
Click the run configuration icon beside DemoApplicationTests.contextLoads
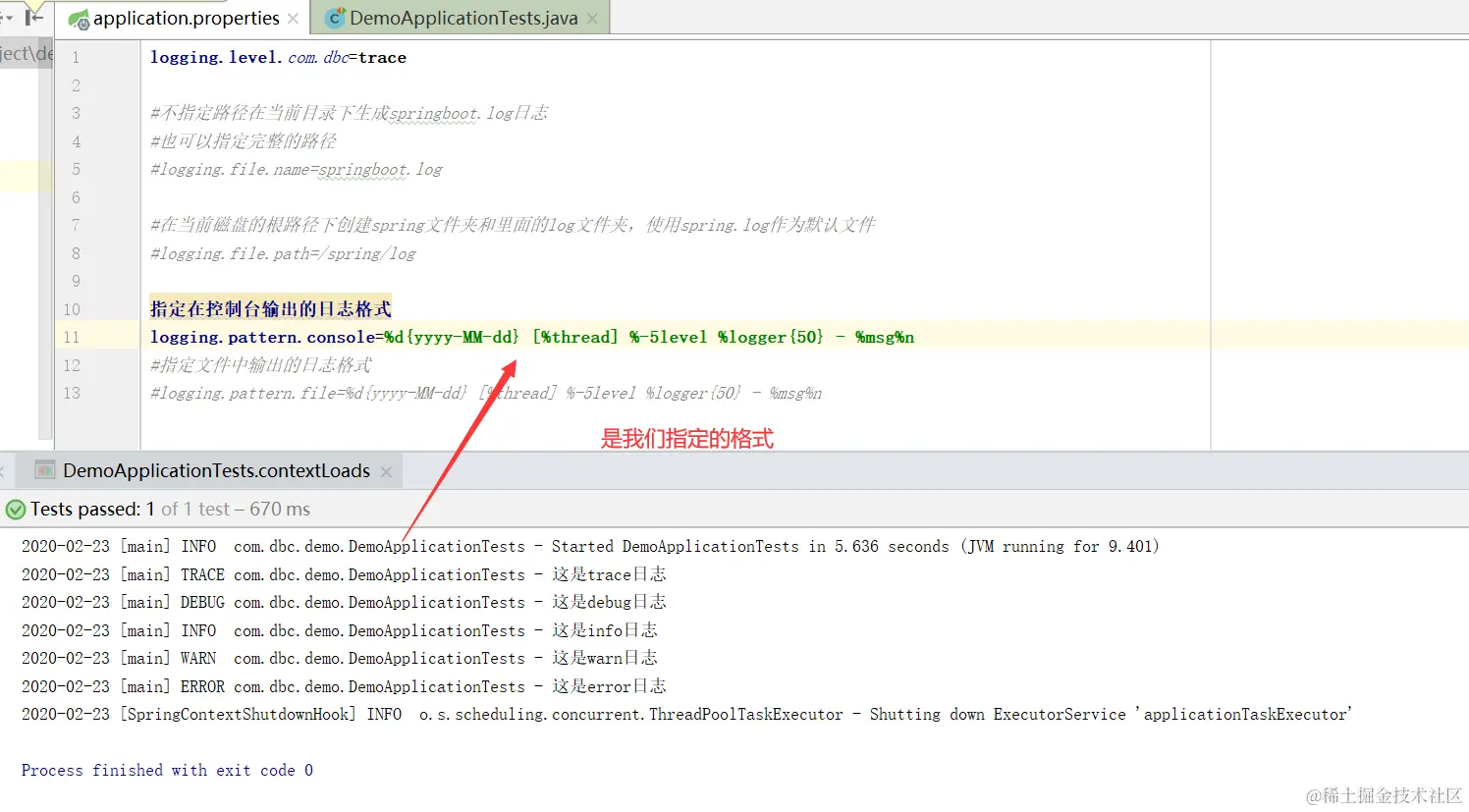pos(45,470)
